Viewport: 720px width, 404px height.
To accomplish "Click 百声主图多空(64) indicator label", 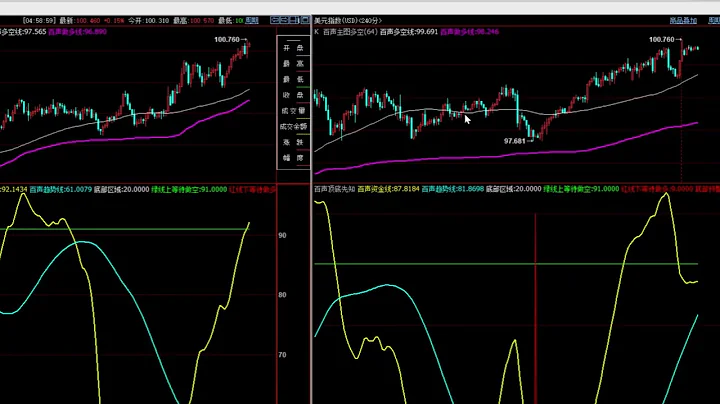I will 349,32.
